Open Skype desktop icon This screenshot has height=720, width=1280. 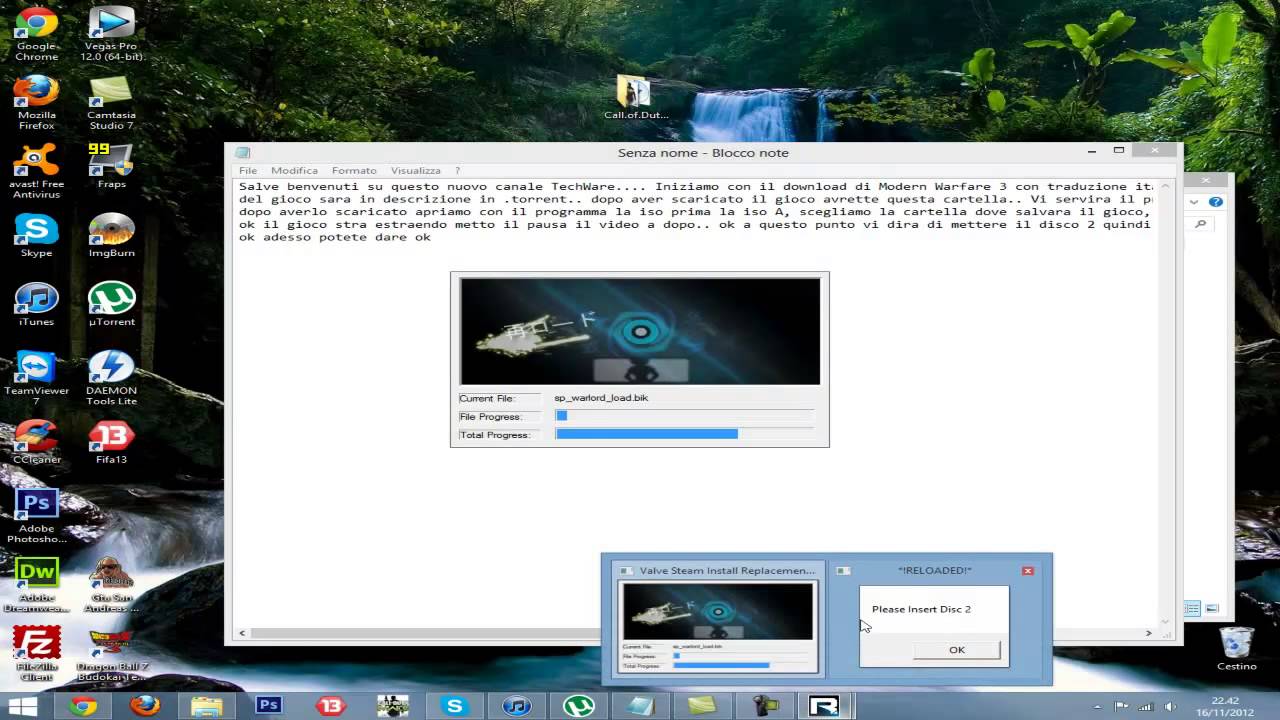click(x=36, y=235)
